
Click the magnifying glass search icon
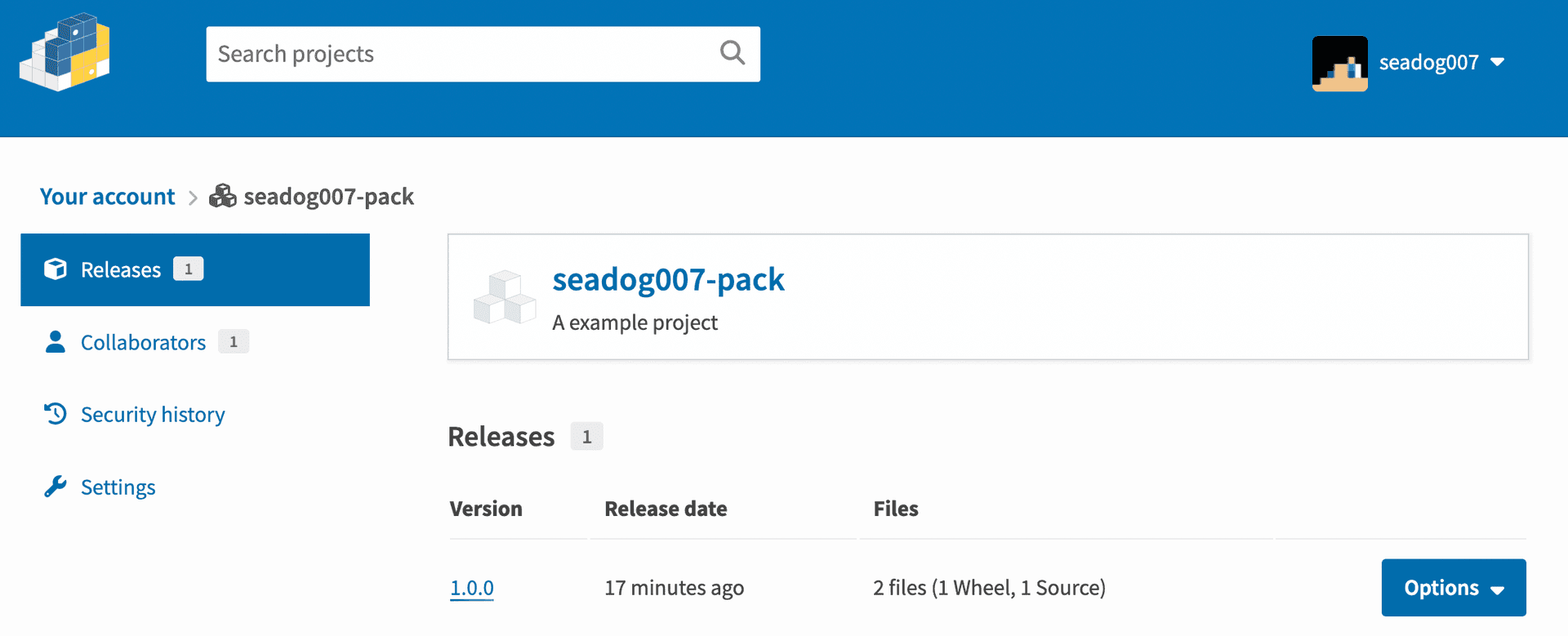(732, 53)
